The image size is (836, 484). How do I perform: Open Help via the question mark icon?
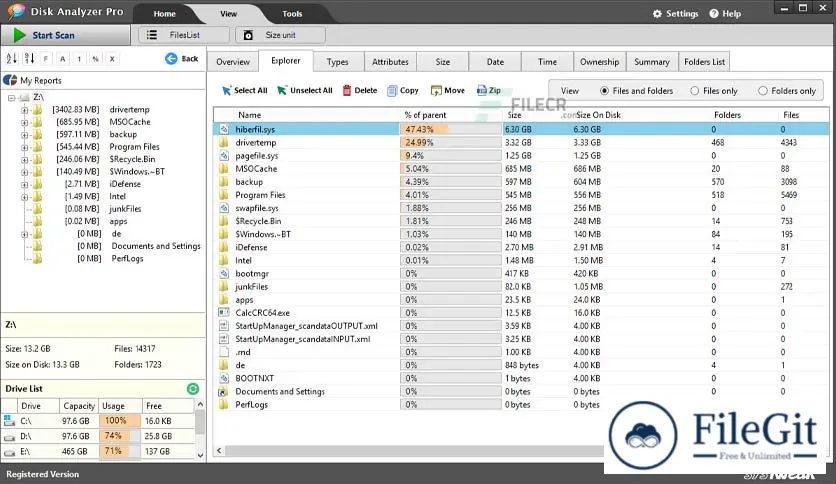(x=714, y=14)
